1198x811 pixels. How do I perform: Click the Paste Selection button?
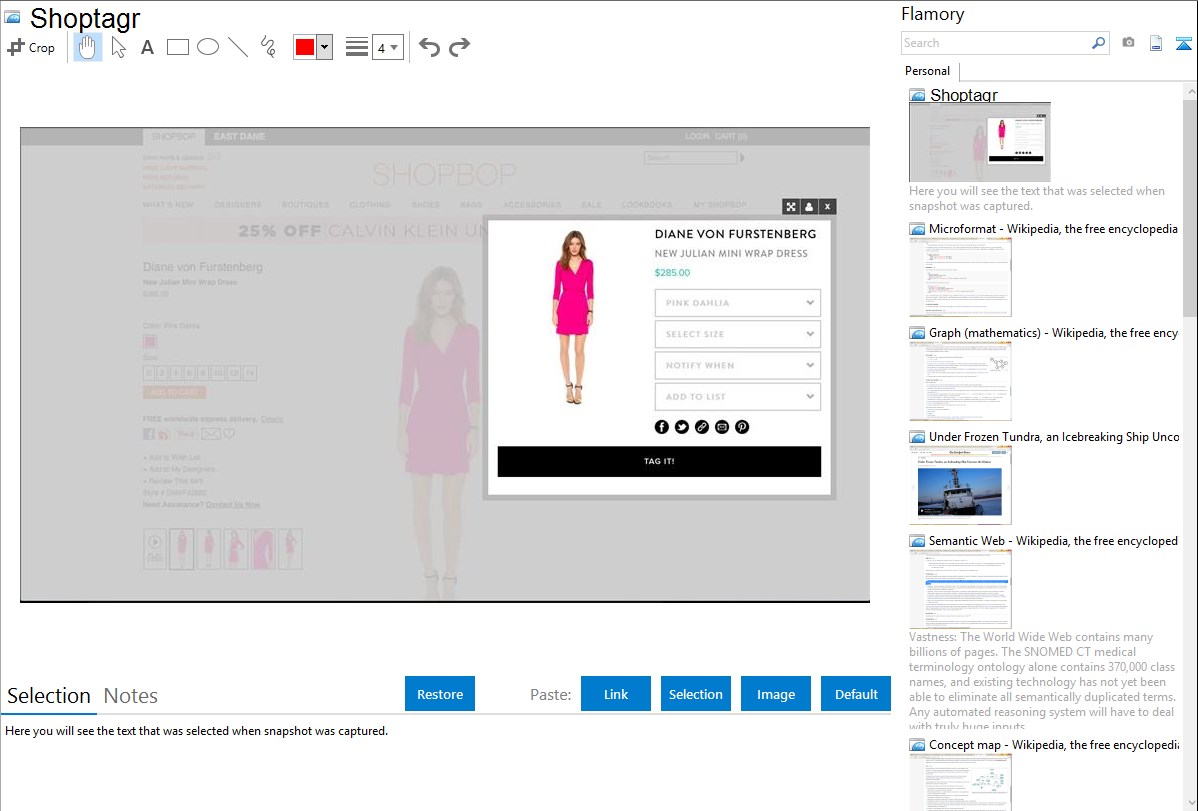[x=695, y=694]
